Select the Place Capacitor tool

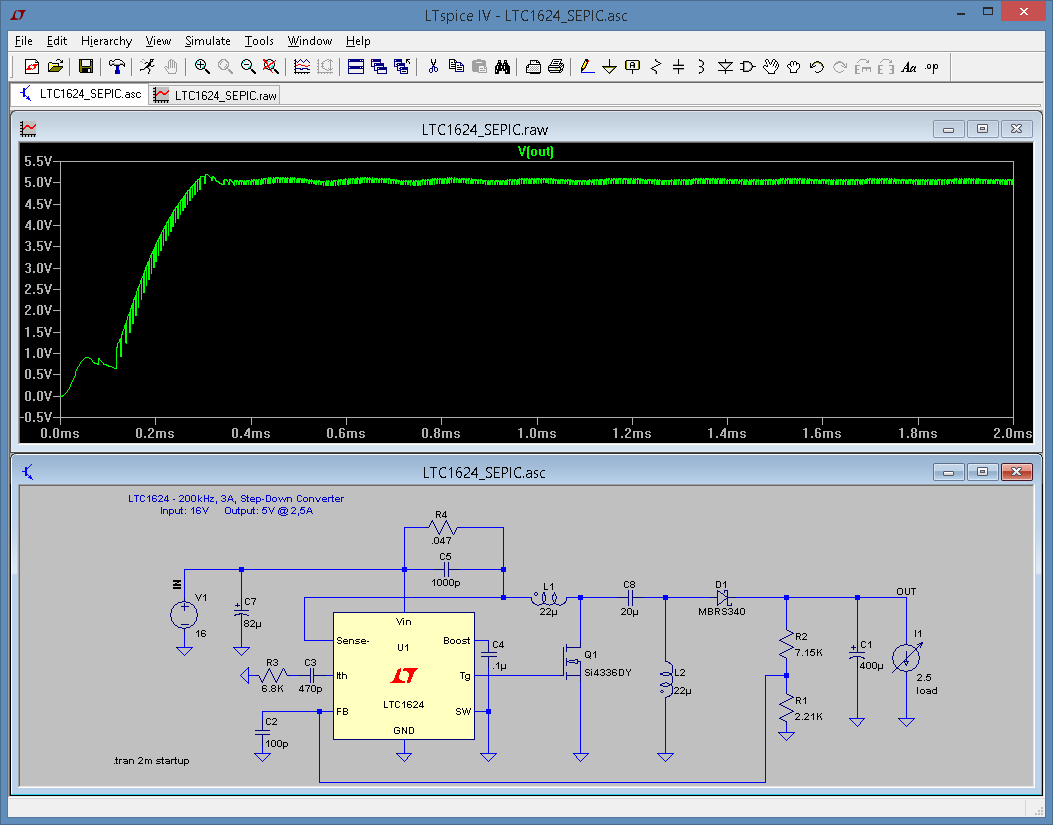[678, 67]
